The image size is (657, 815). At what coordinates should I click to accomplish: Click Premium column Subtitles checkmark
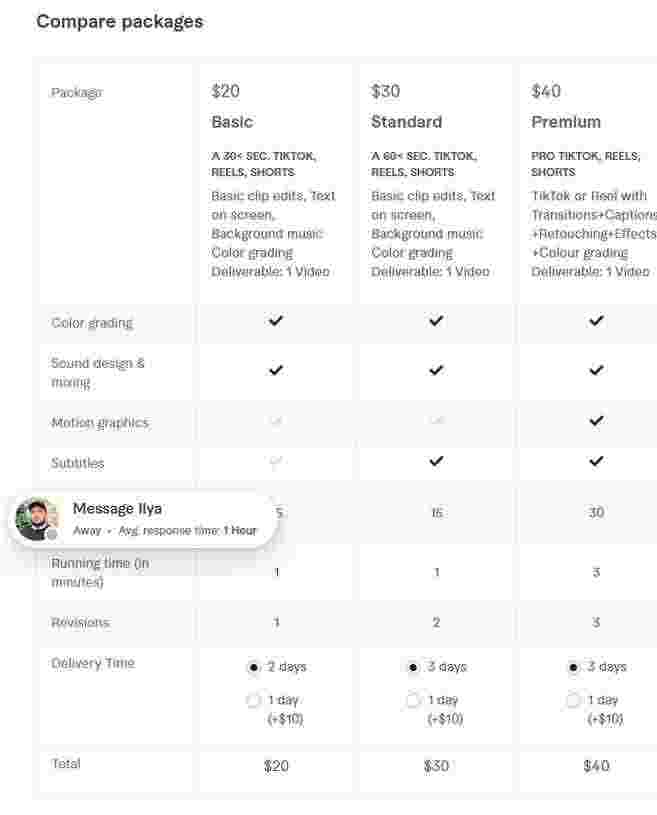(x=596, y=461)
